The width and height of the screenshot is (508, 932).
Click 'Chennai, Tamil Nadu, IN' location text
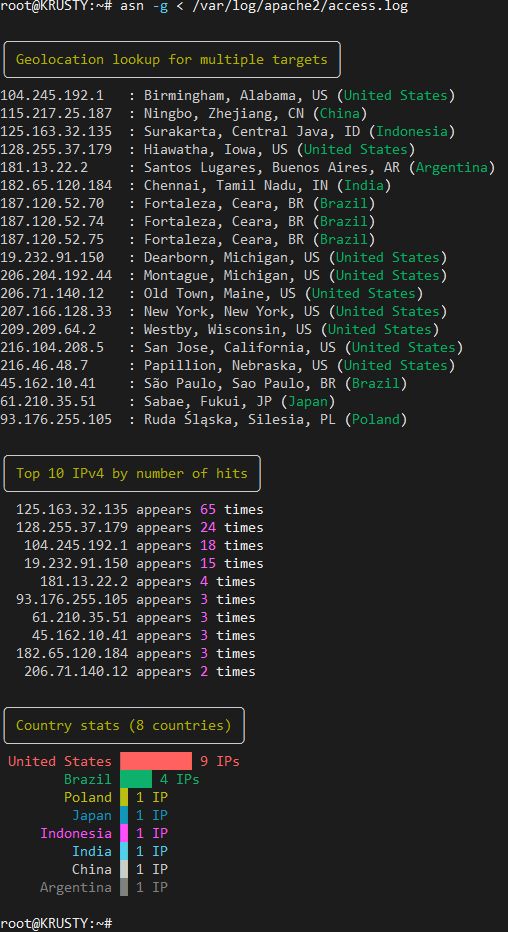[236, 185]
